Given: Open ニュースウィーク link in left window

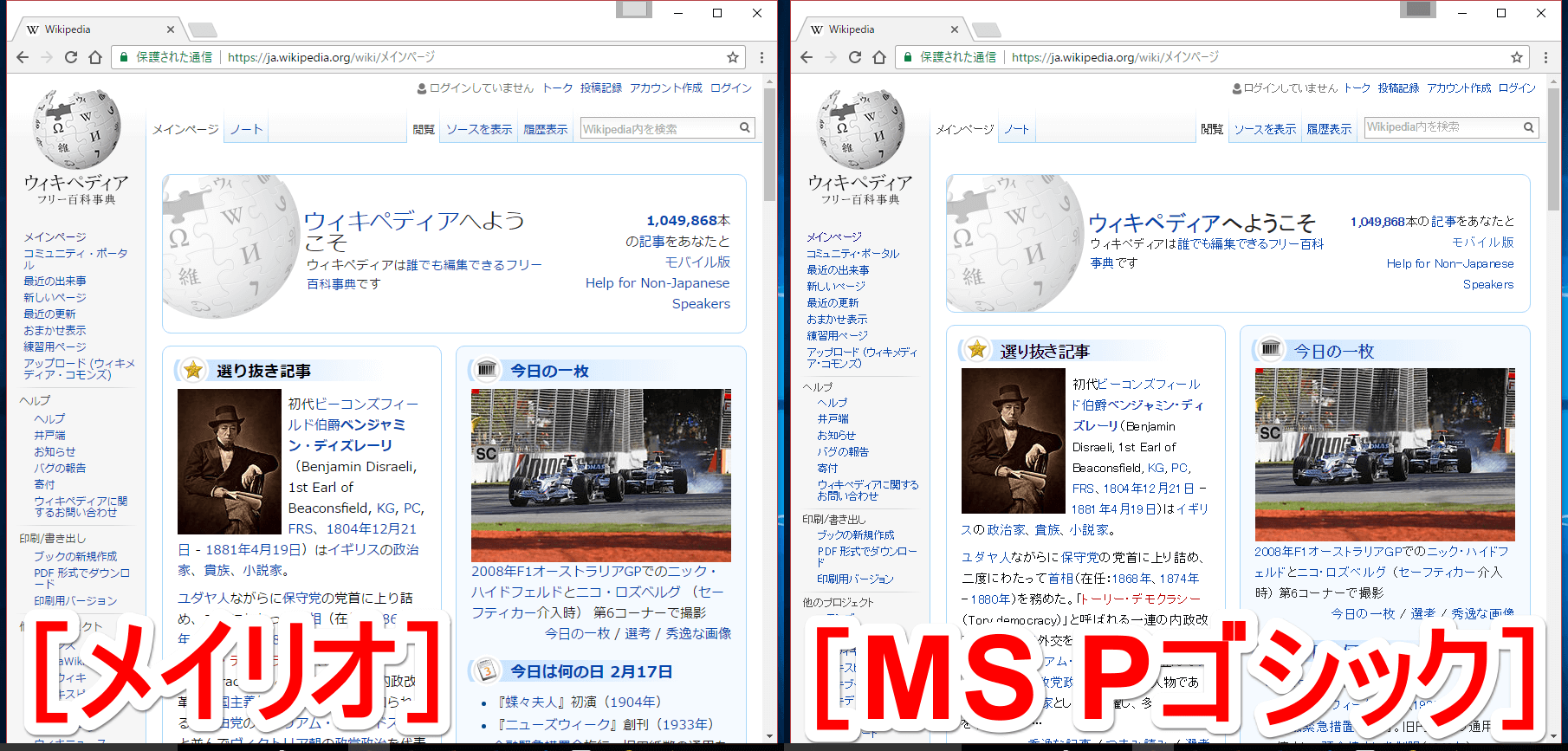Looking at the screenshot, I should point(559,724).
